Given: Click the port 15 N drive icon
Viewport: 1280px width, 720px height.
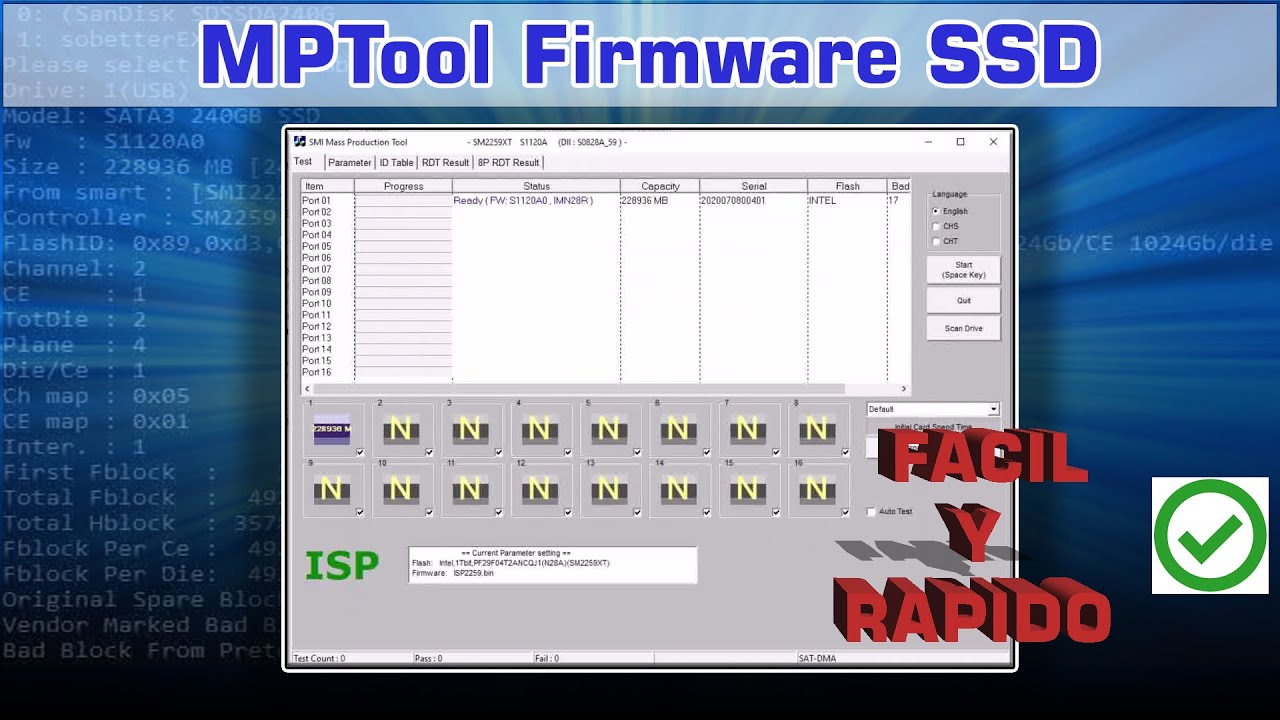Looking at the screenshot, I should [747, 490].
